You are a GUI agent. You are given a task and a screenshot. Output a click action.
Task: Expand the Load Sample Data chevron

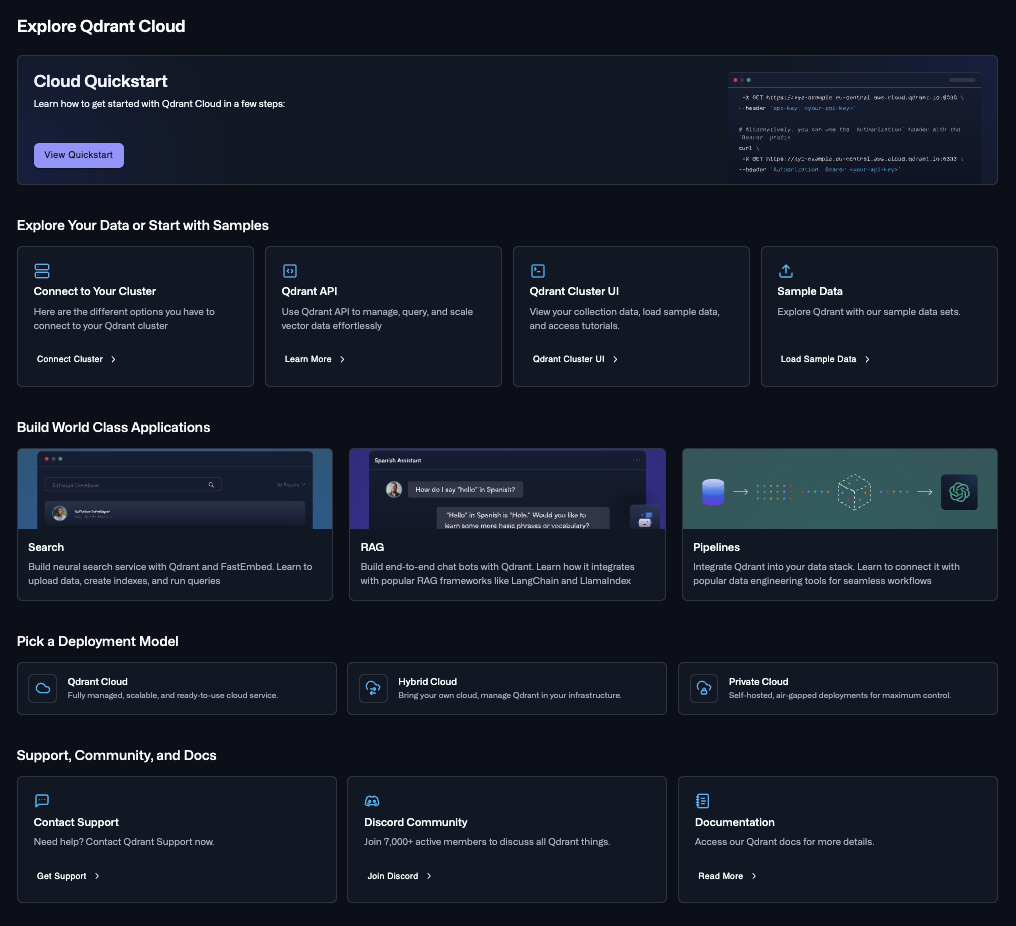point(869,359)
